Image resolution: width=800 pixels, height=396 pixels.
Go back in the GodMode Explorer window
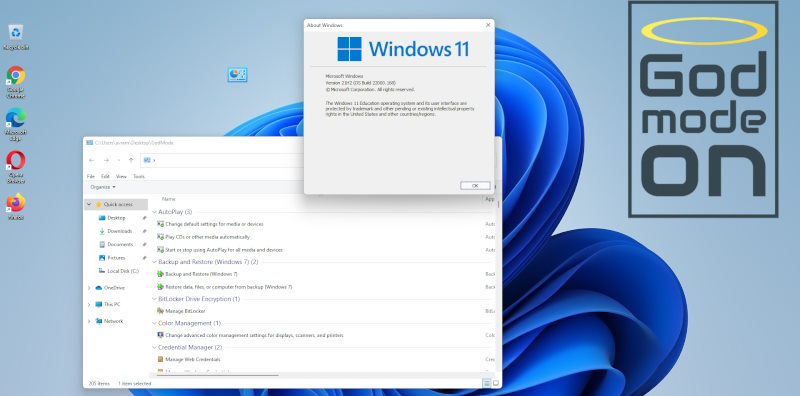click(92, 160)
